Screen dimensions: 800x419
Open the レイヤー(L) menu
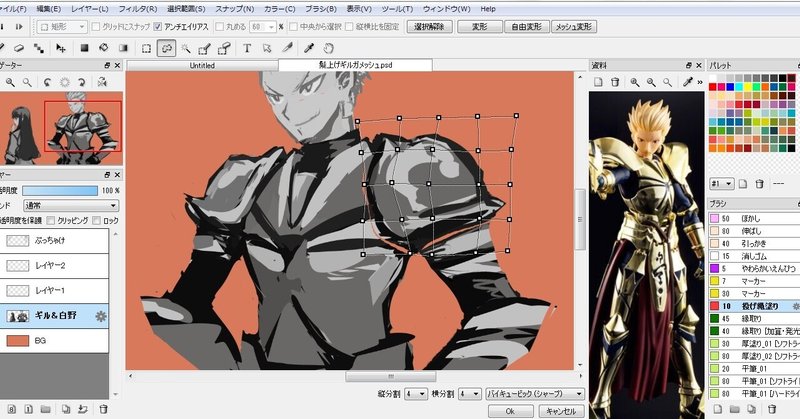point(90,9)
